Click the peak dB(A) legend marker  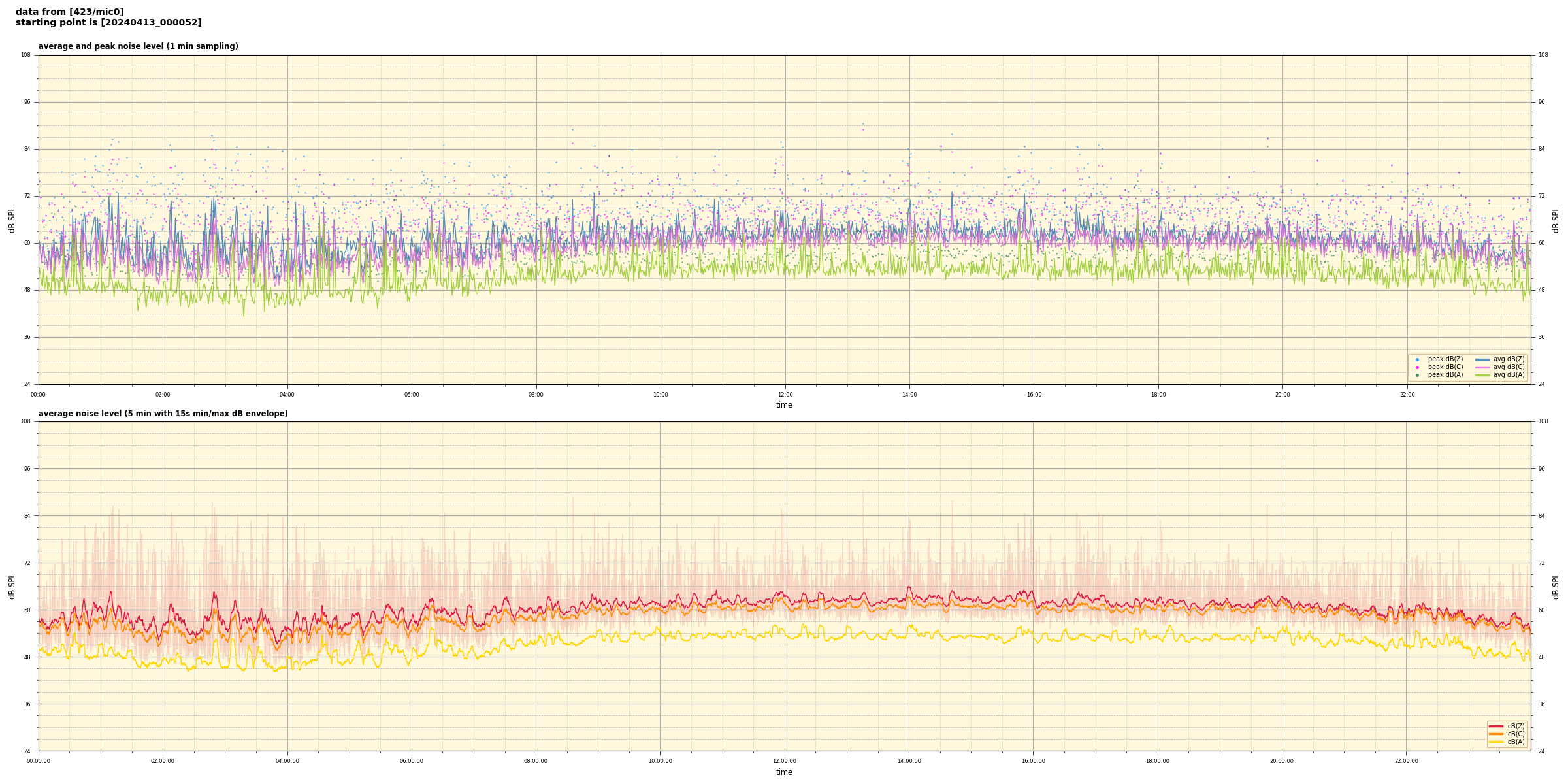1417,375
